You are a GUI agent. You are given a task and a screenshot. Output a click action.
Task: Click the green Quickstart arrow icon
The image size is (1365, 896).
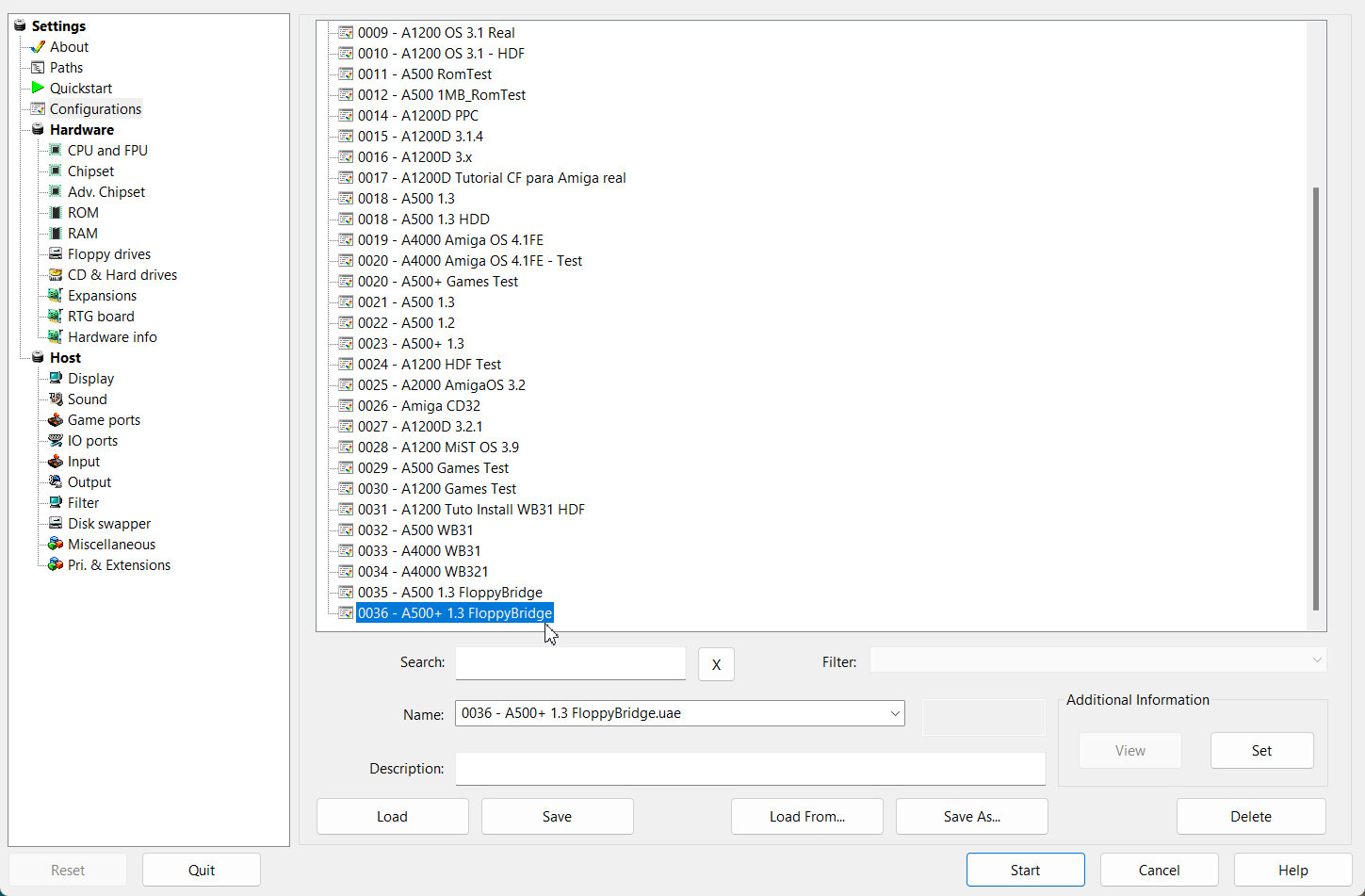pyautogui.click(x=38, y=89)
